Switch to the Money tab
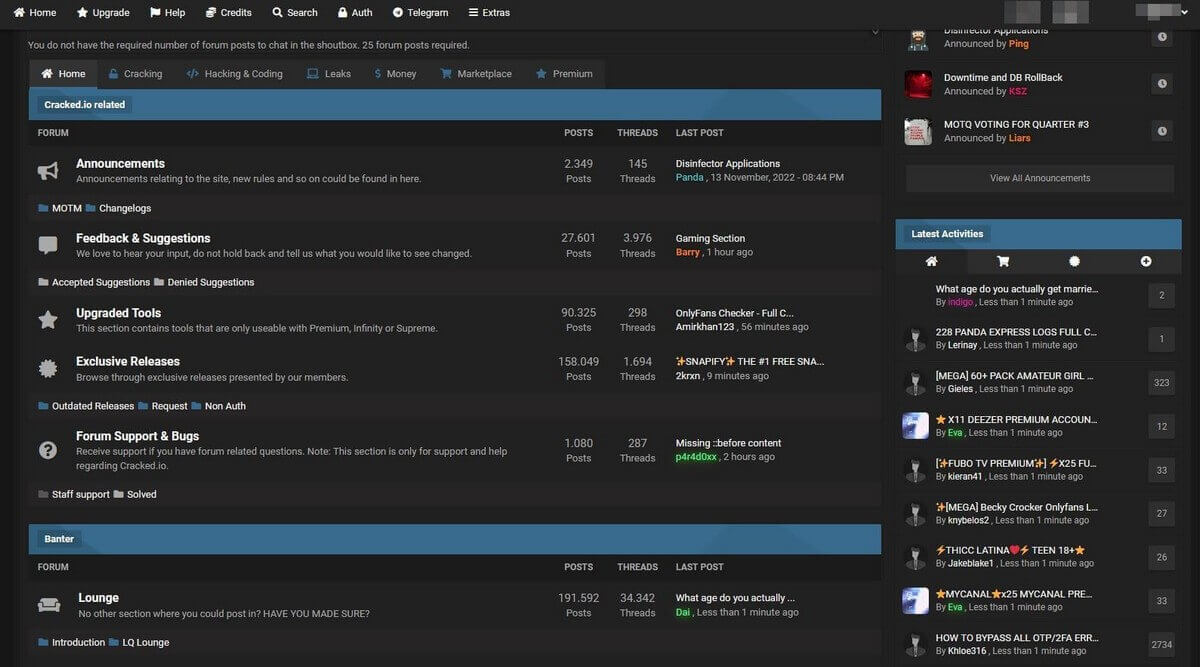 (395, 74)
